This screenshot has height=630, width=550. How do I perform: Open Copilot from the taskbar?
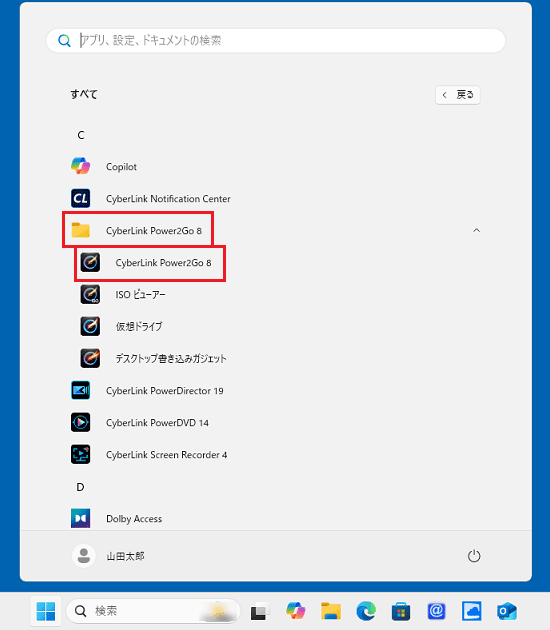[295, 611]
